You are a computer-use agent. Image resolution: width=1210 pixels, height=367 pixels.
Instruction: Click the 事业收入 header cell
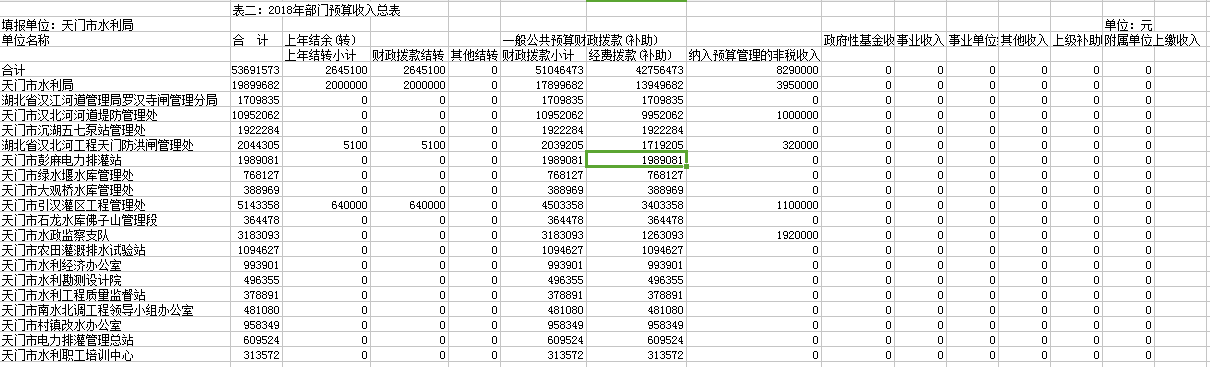920,39
